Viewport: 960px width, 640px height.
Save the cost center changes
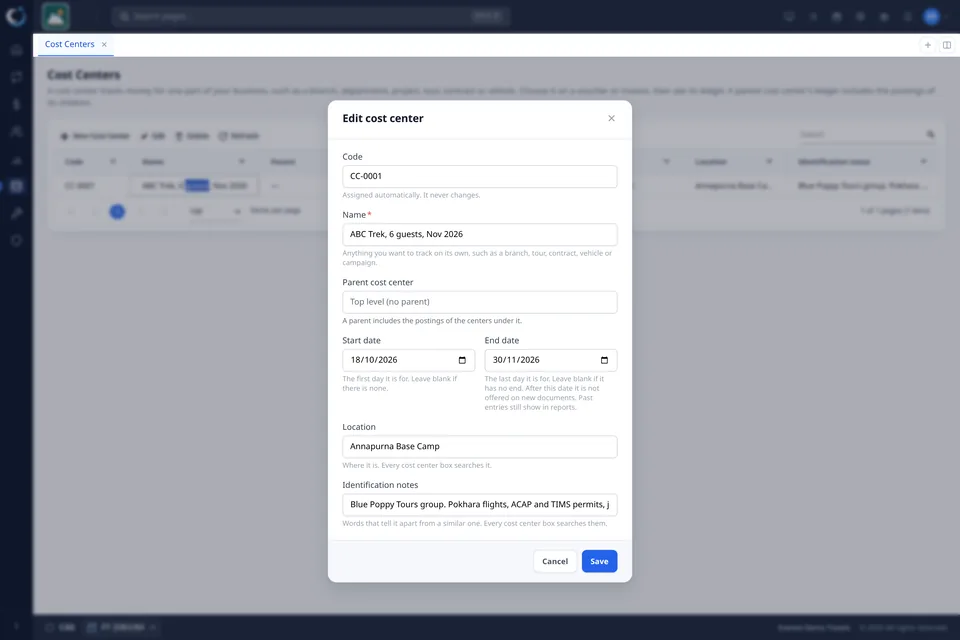599,561
